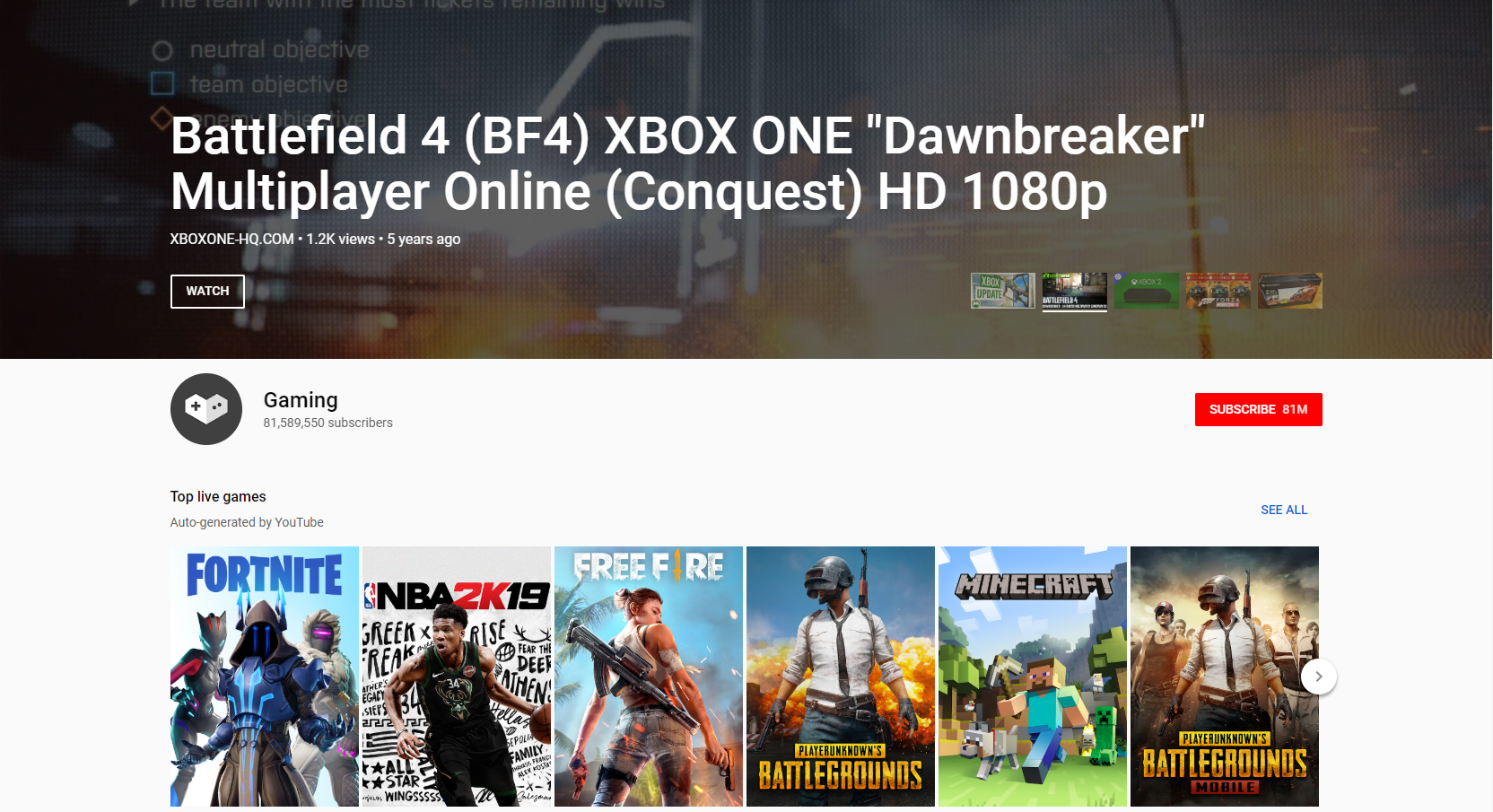Open the PUBG Mobile game card
Viewport: 1493px width, 812px height.
point(1225,677)
